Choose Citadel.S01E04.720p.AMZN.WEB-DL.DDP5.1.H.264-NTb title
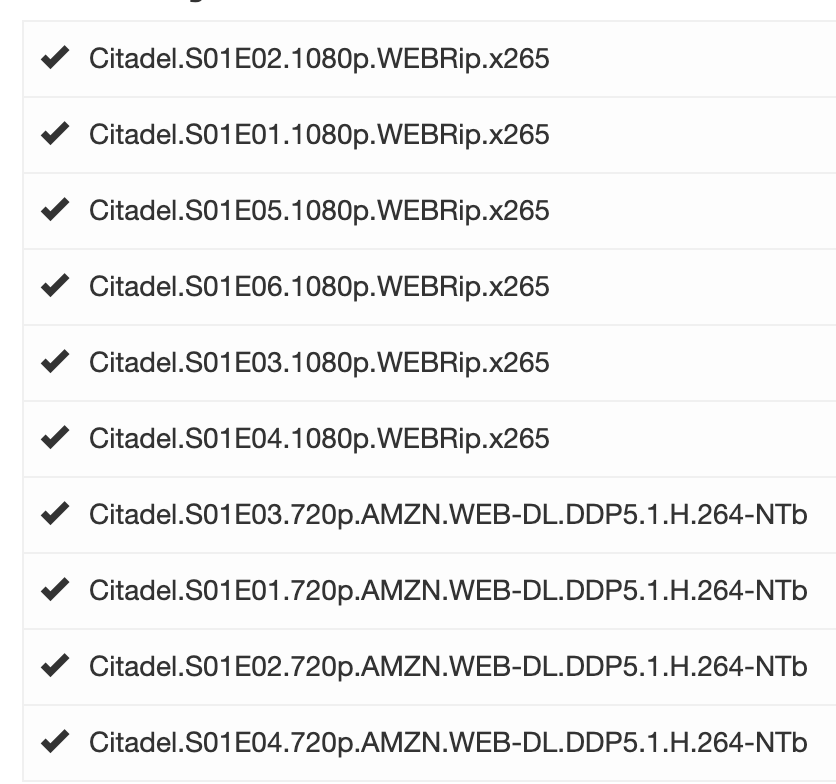Screen dimensions: 836x784 pyautogui.click(x=448, y=743)
